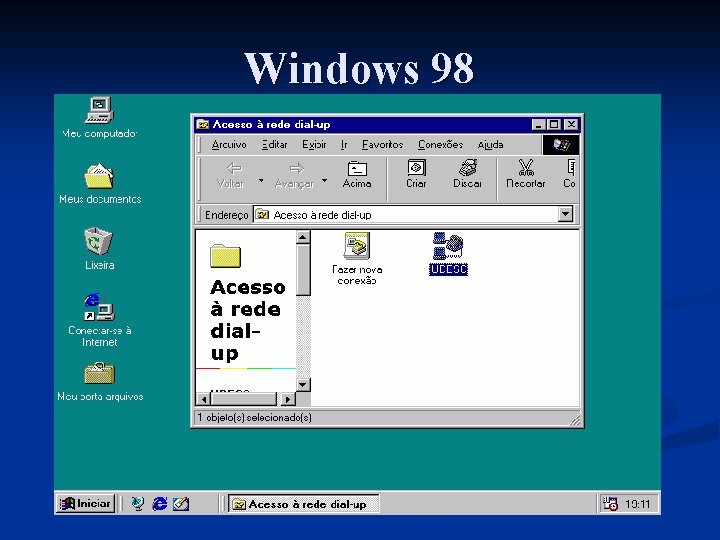This screenshot has height=540, width=720.
Task: Click left pane scroll up arrow
Action: click(x=303, y=237)
